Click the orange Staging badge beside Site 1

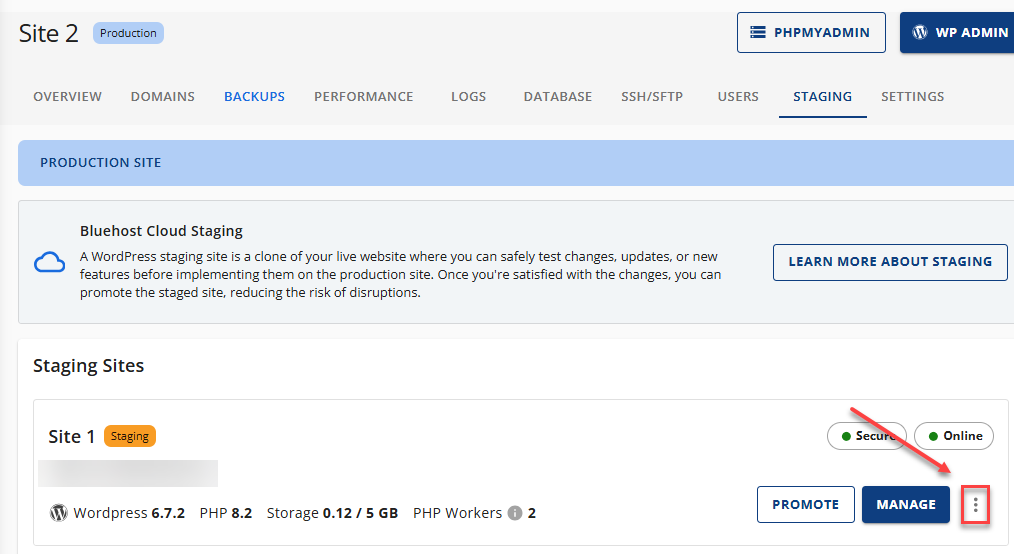pos(129,436)
